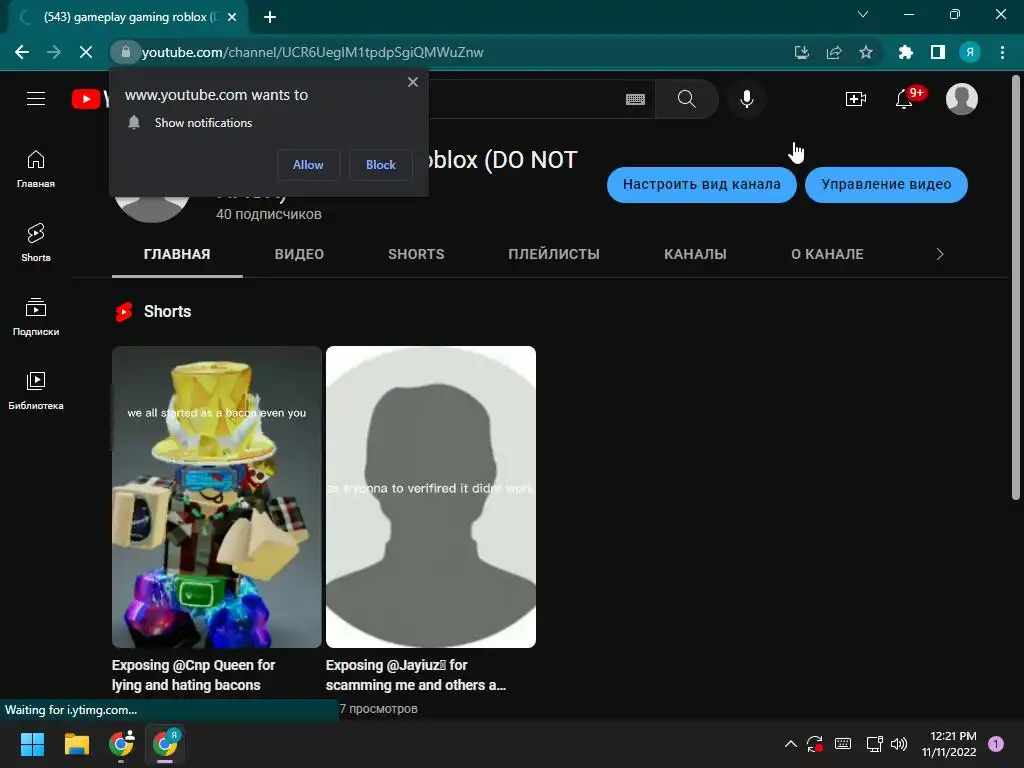
Task: Click the search magnifier button
Action: (686, 99)
